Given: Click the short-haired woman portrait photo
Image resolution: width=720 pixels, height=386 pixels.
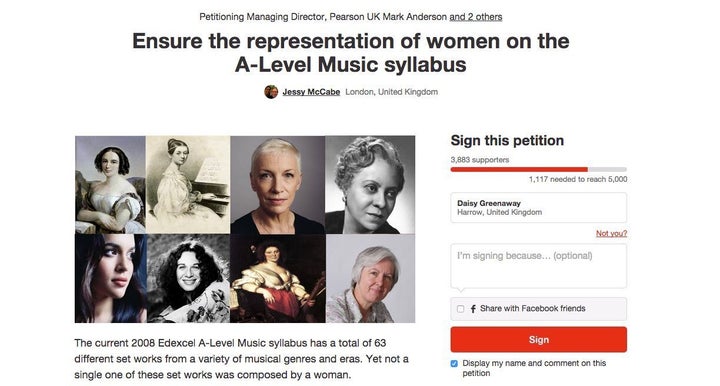Looking at the screenshot, I should coord(278,185).
